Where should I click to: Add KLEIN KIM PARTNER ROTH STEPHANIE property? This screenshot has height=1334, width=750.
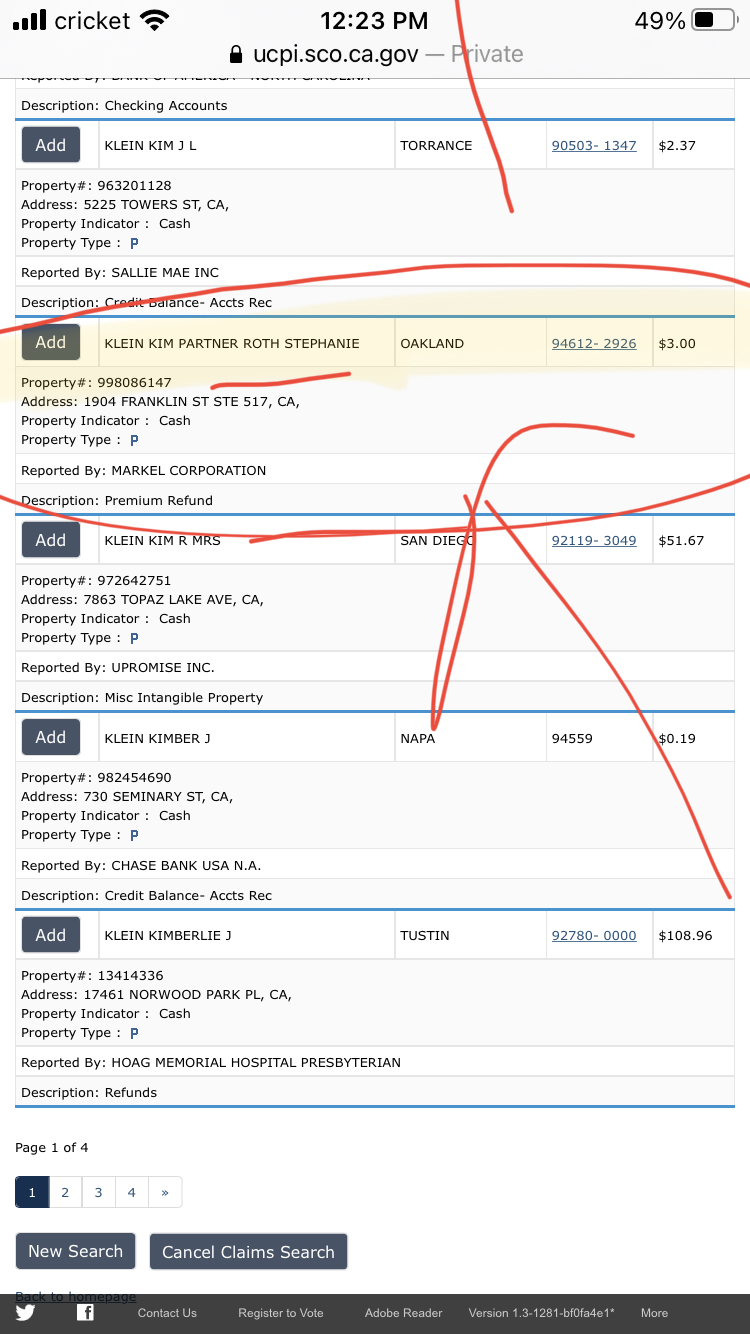51,342
